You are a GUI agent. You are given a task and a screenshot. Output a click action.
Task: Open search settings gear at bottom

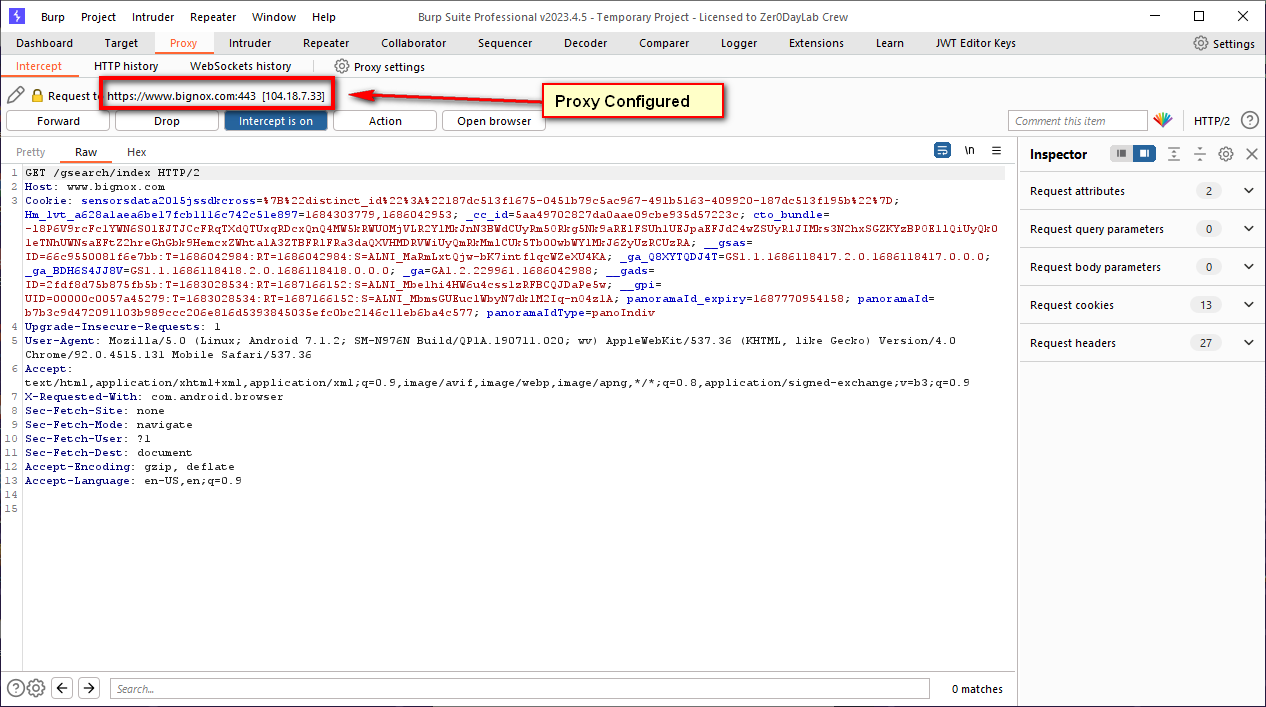[36, 688]
